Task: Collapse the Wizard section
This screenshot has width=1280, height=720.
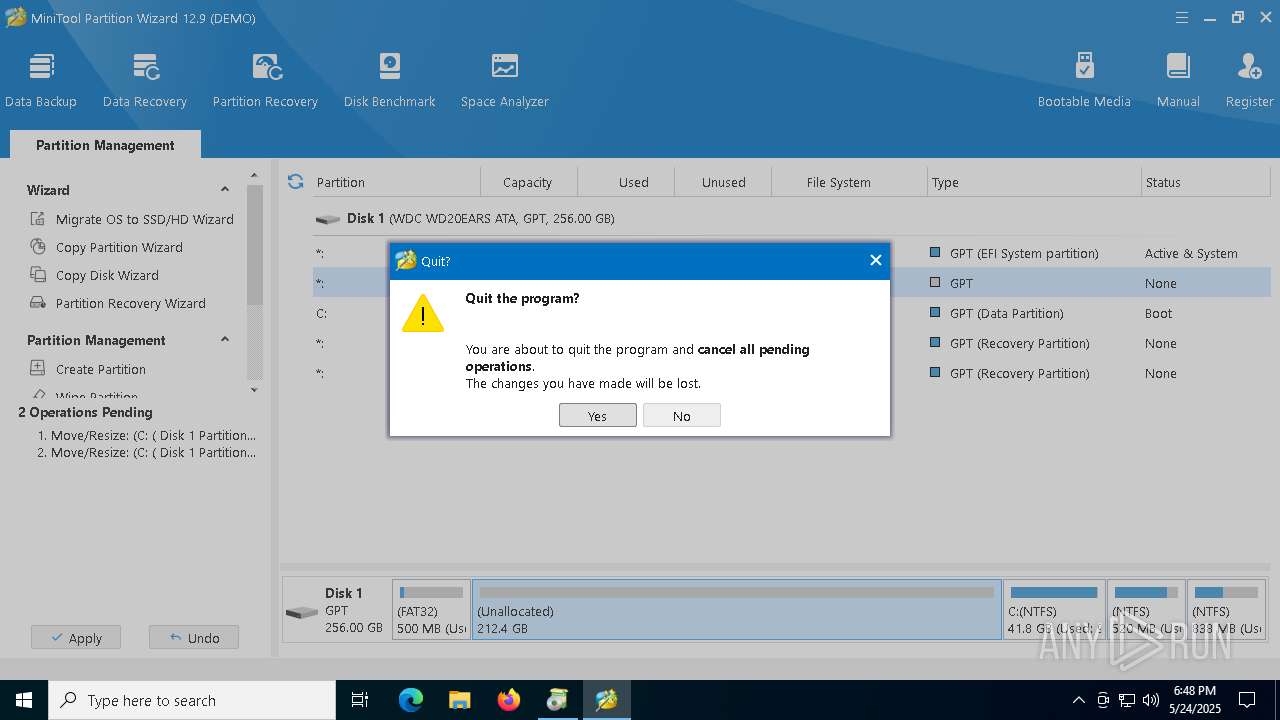Action: (x=225, y=190)
